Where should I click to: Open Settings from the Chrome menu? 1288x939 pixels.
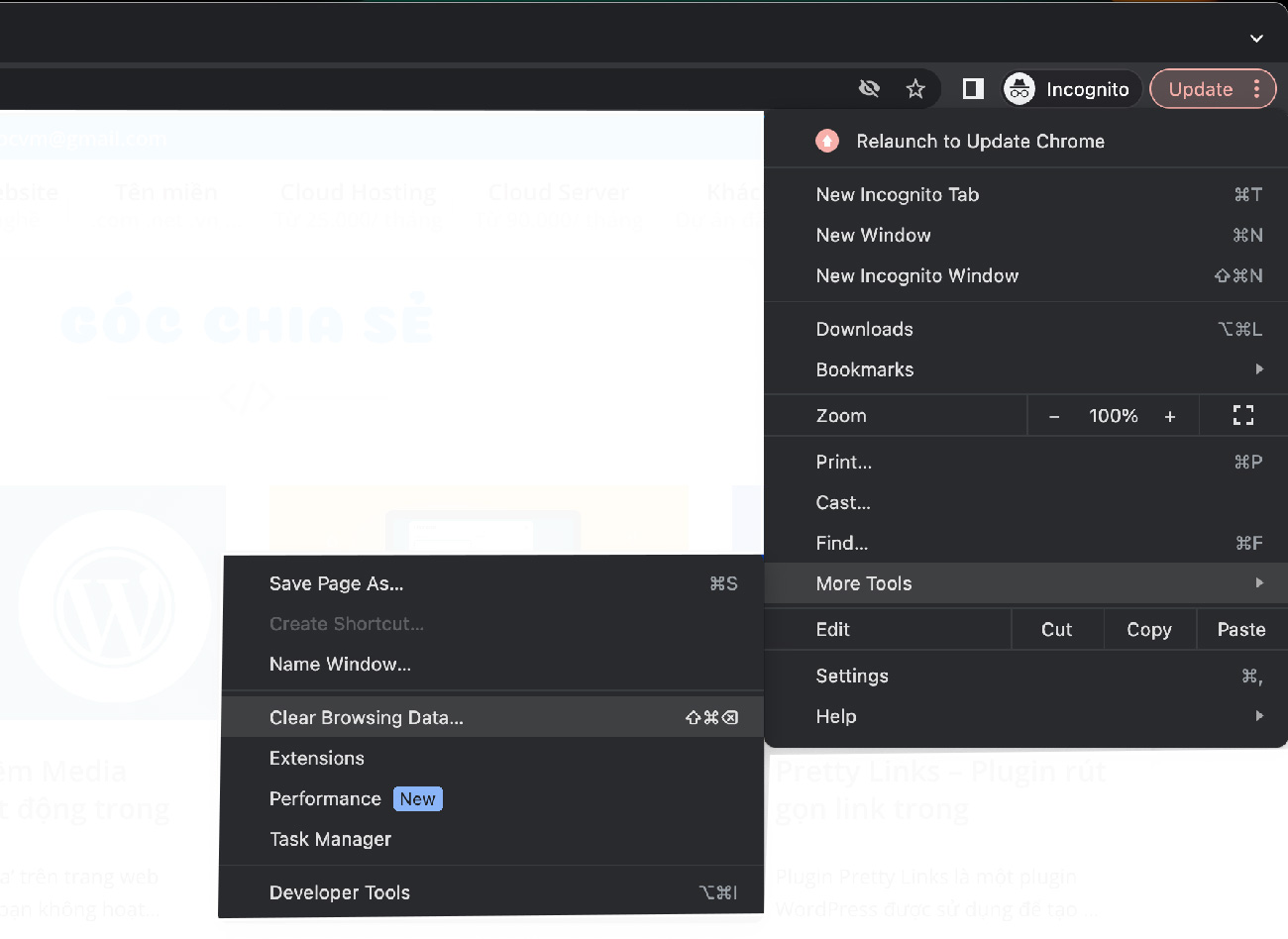pos(1026,676)
